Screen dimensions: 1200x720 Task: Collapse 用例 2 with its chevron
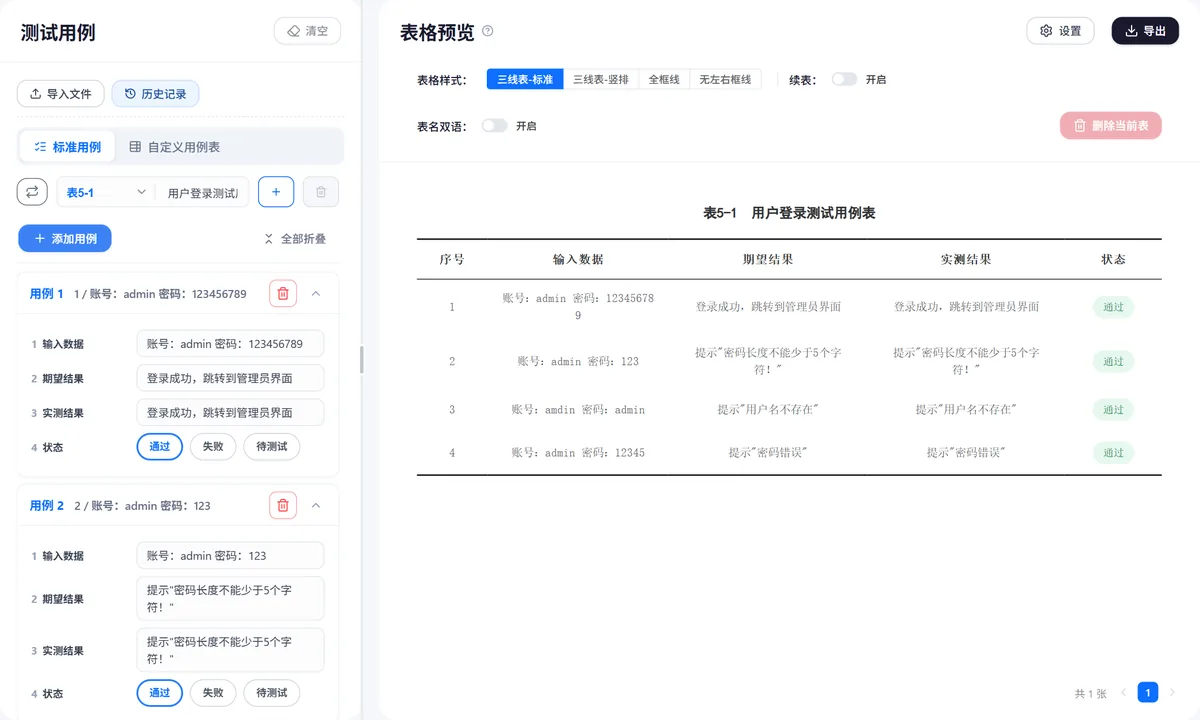pos(316,505)
